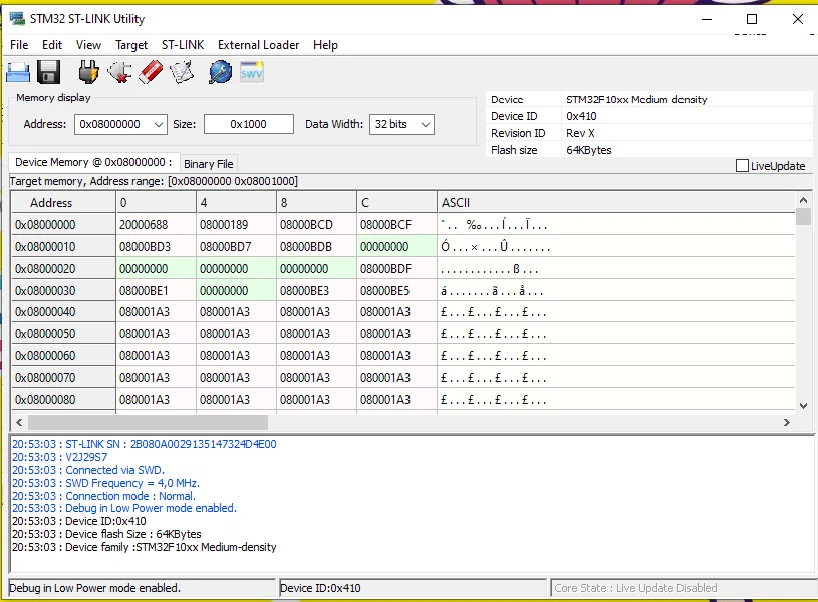Viewport: 818px width, 602px height.
Task: Click the Size input field
Action: (x=248, y=124)
